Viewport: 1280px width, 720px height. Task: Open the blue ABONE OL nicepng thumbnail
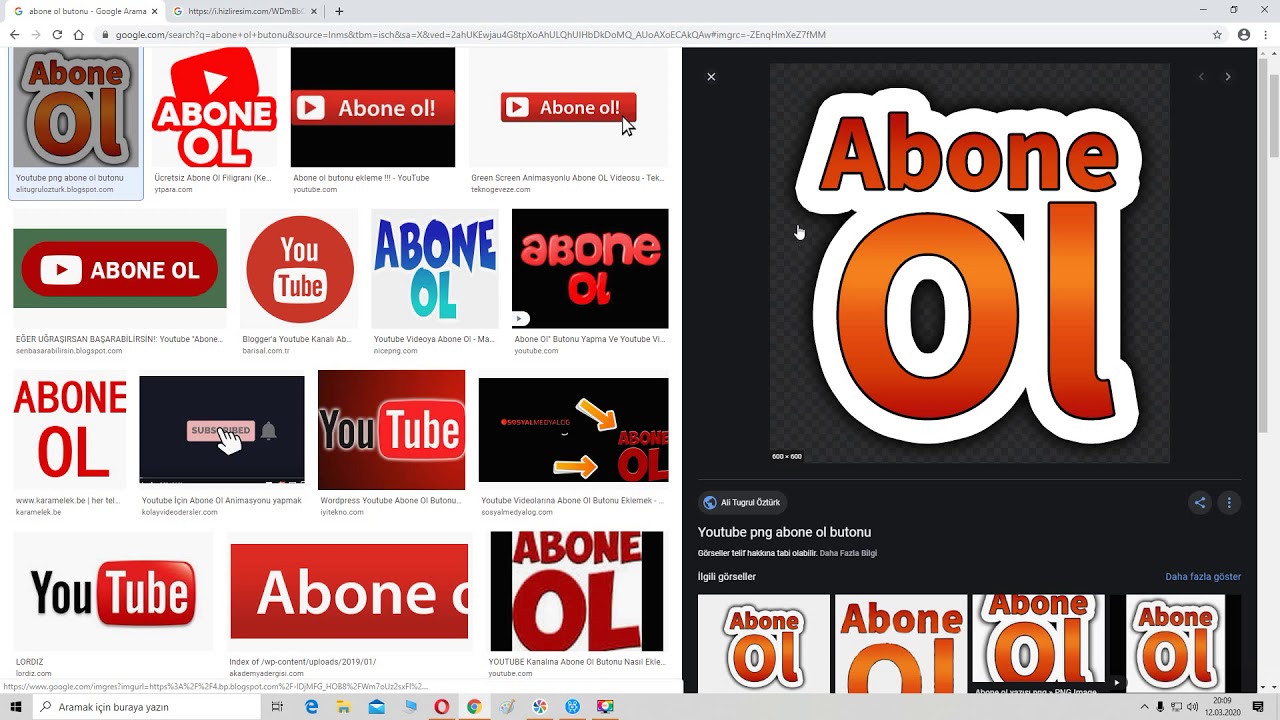434,268
